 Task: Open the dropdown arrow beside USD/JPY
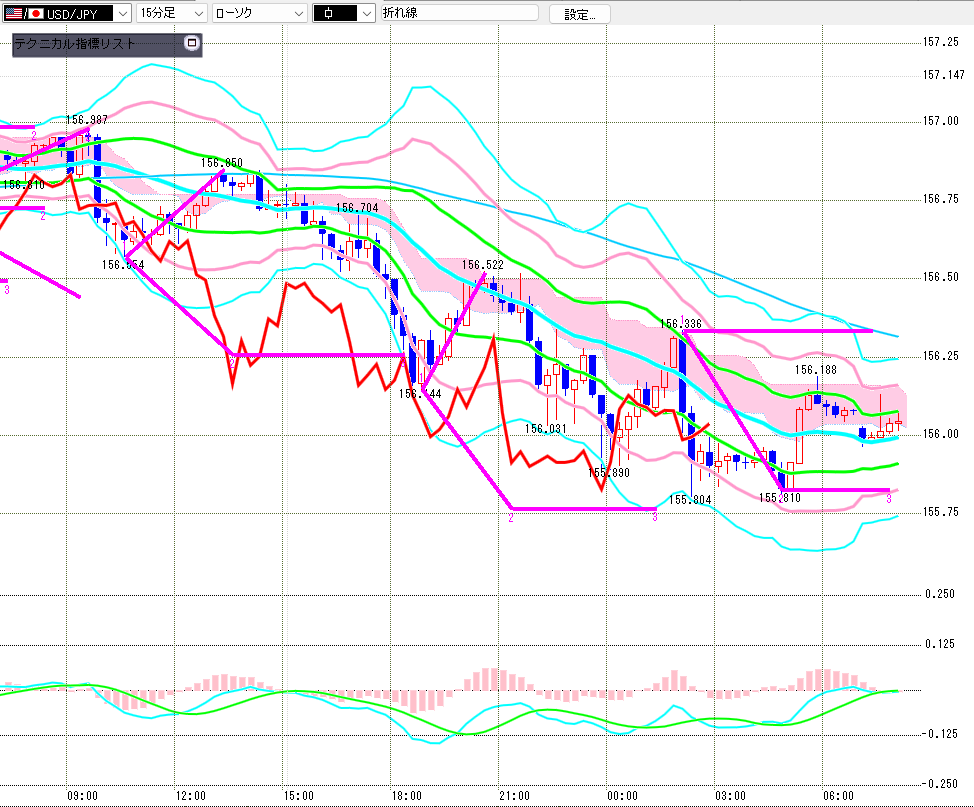tap(121, 13)
